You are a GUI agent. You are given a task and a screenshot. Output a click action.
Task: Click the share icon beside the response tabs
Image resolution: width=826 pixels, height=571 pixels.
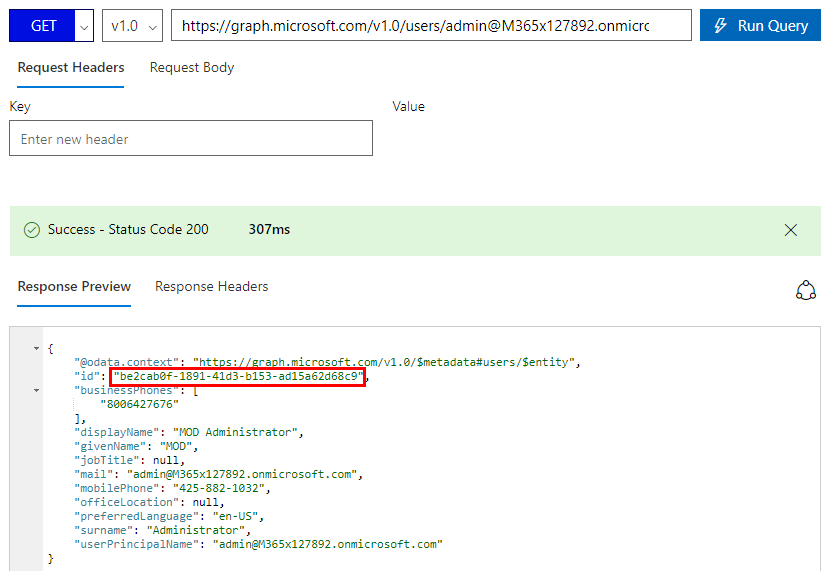coord(805,290)
